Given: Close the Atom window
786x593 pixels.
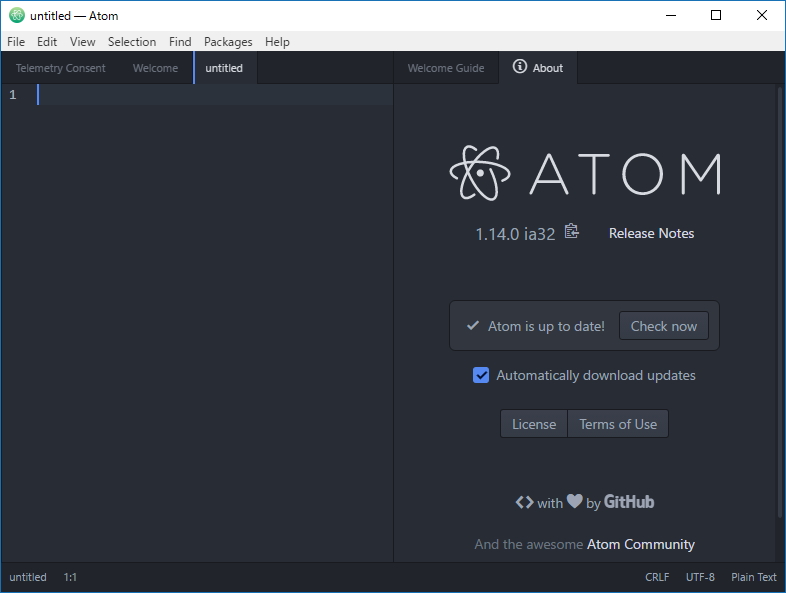Looking at the screenshot, I should click(761, 15).
